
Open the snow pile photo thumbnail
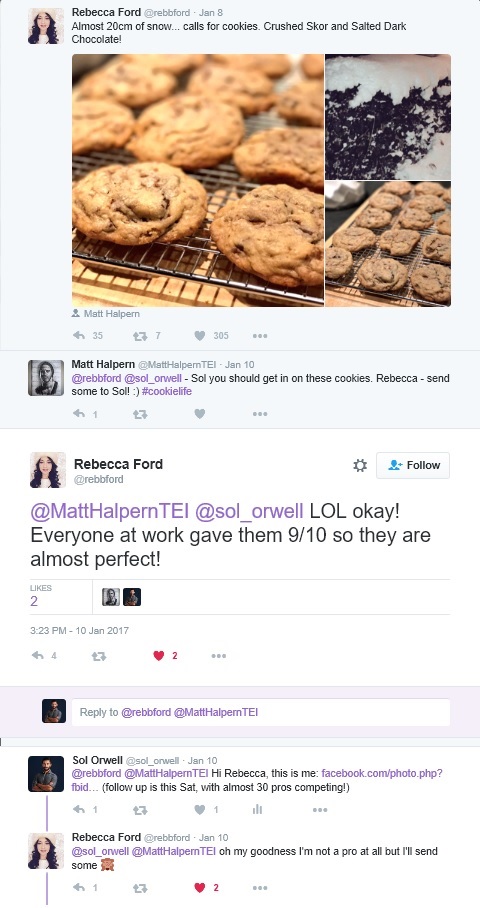(388, 117)
